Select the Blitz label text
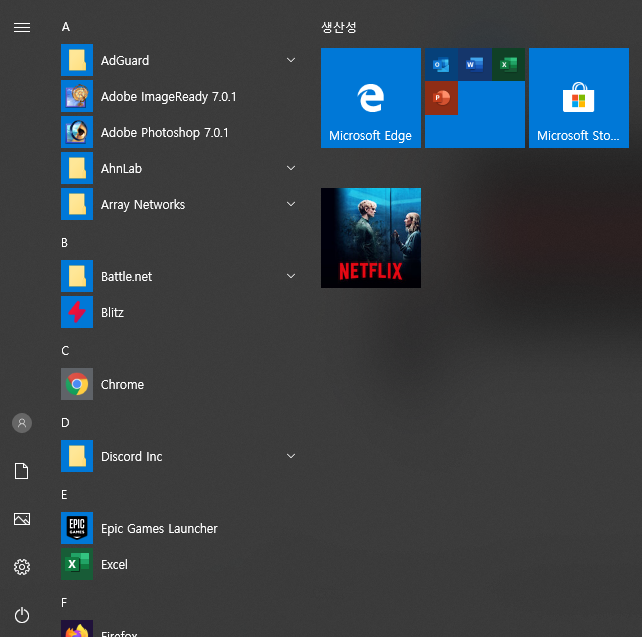The height and width of the screenshot is (637, 642). click(x=113, y=313)
